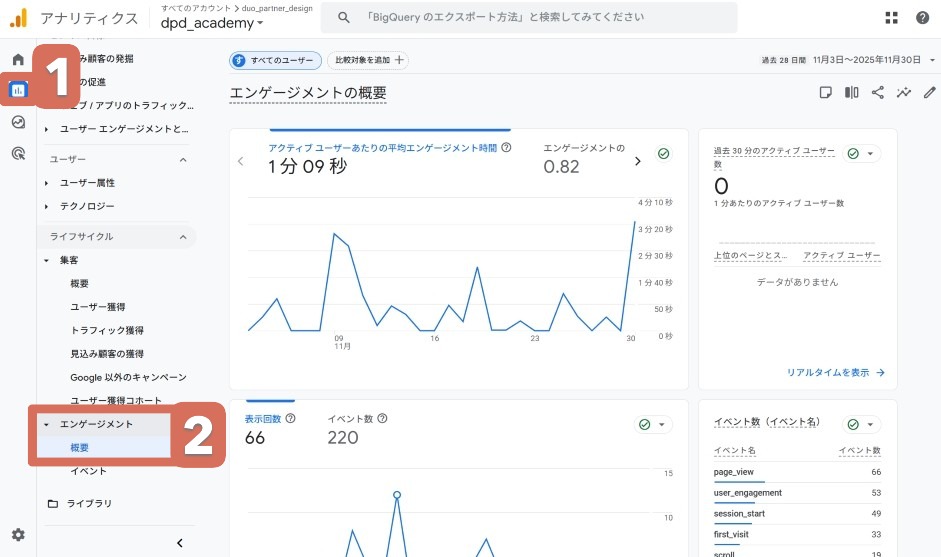Click the edit pencil icon for report
941x557 pixels.
tap(930, 93)
